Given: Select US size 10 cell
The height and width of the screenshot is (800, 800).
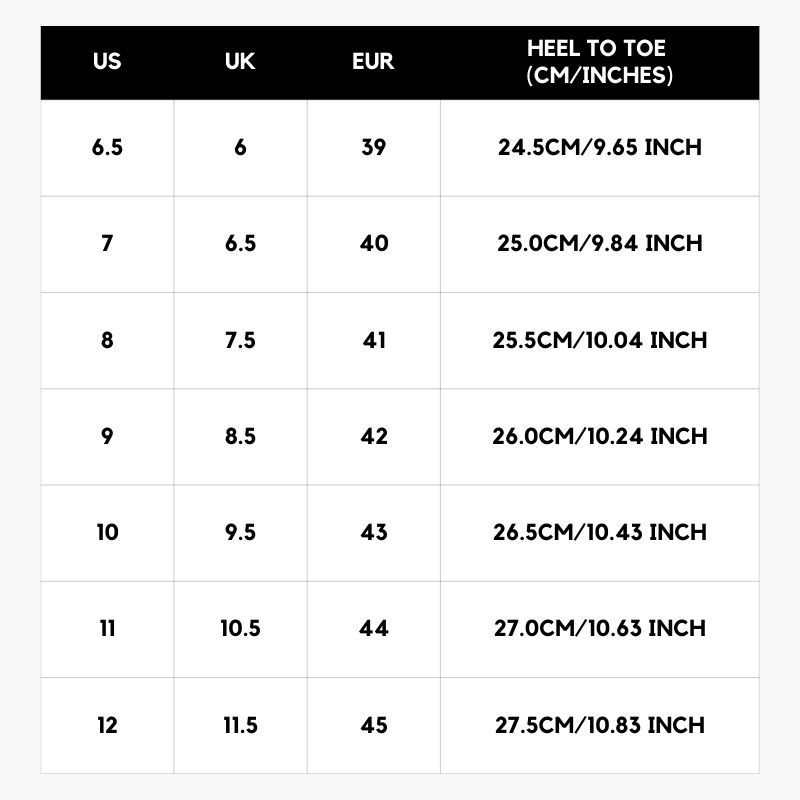Looking at the screenshot, I should 107,533.
